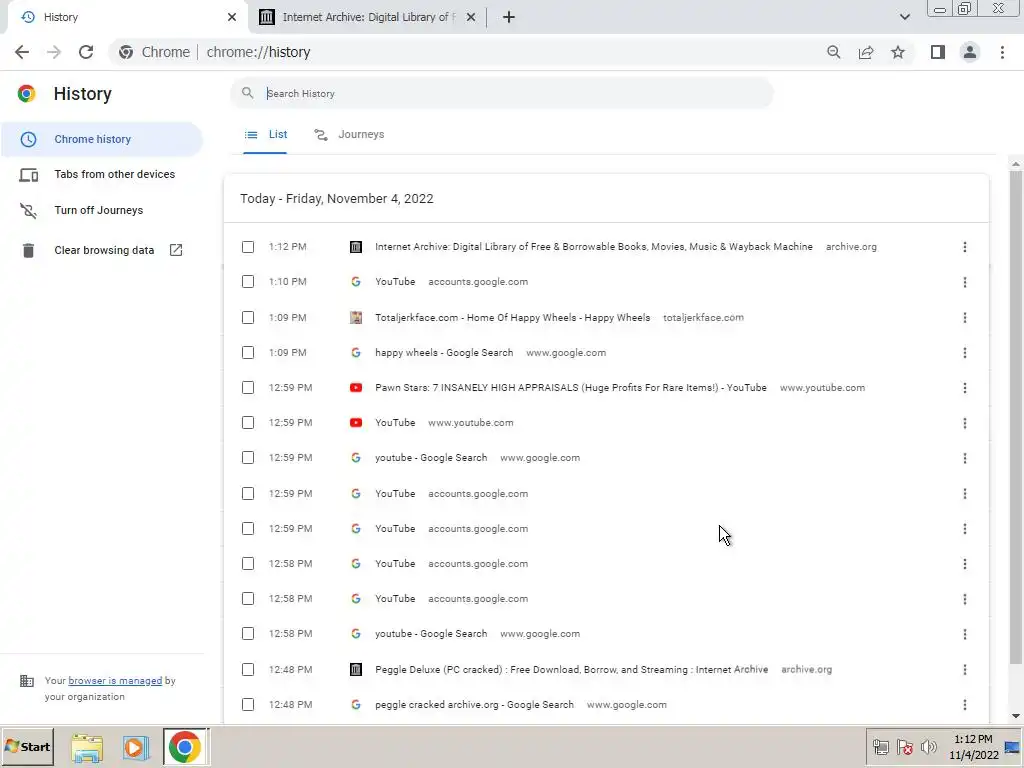Switch to the List tab
The height and width of the screenshot is (768, 1024).
265,135
